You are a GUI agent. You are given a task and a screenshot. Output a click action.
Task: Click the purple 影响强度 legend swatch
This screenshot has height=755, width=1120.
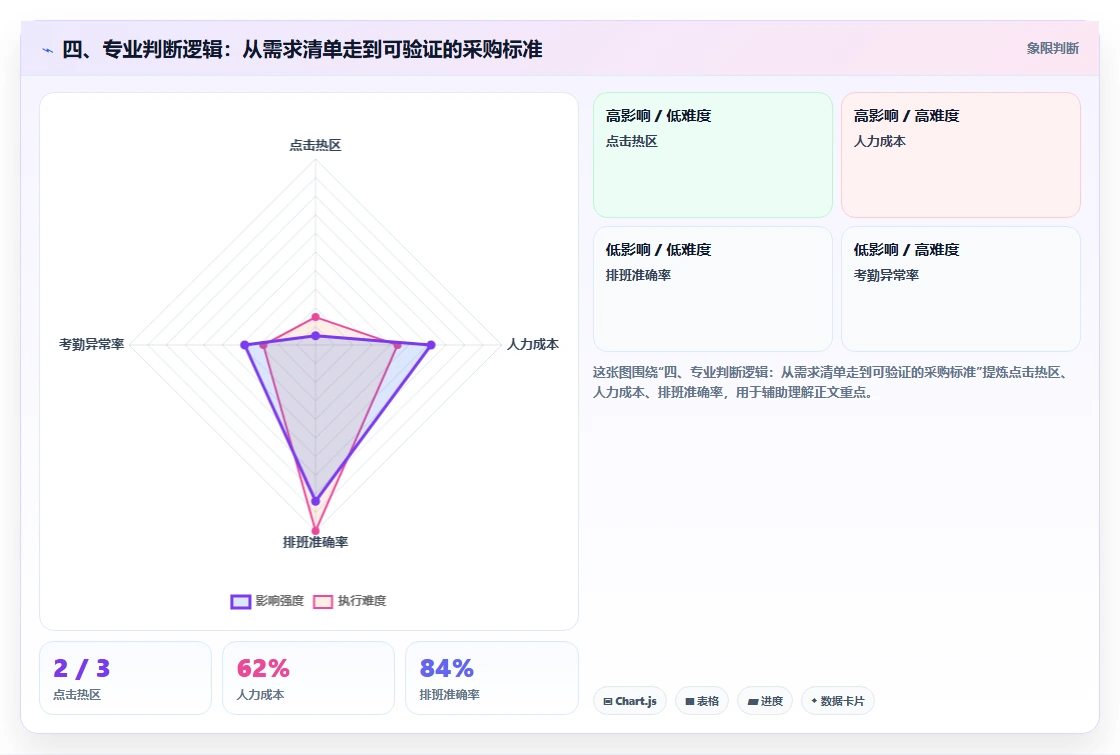pyautogui.click(x=241, y=601)
